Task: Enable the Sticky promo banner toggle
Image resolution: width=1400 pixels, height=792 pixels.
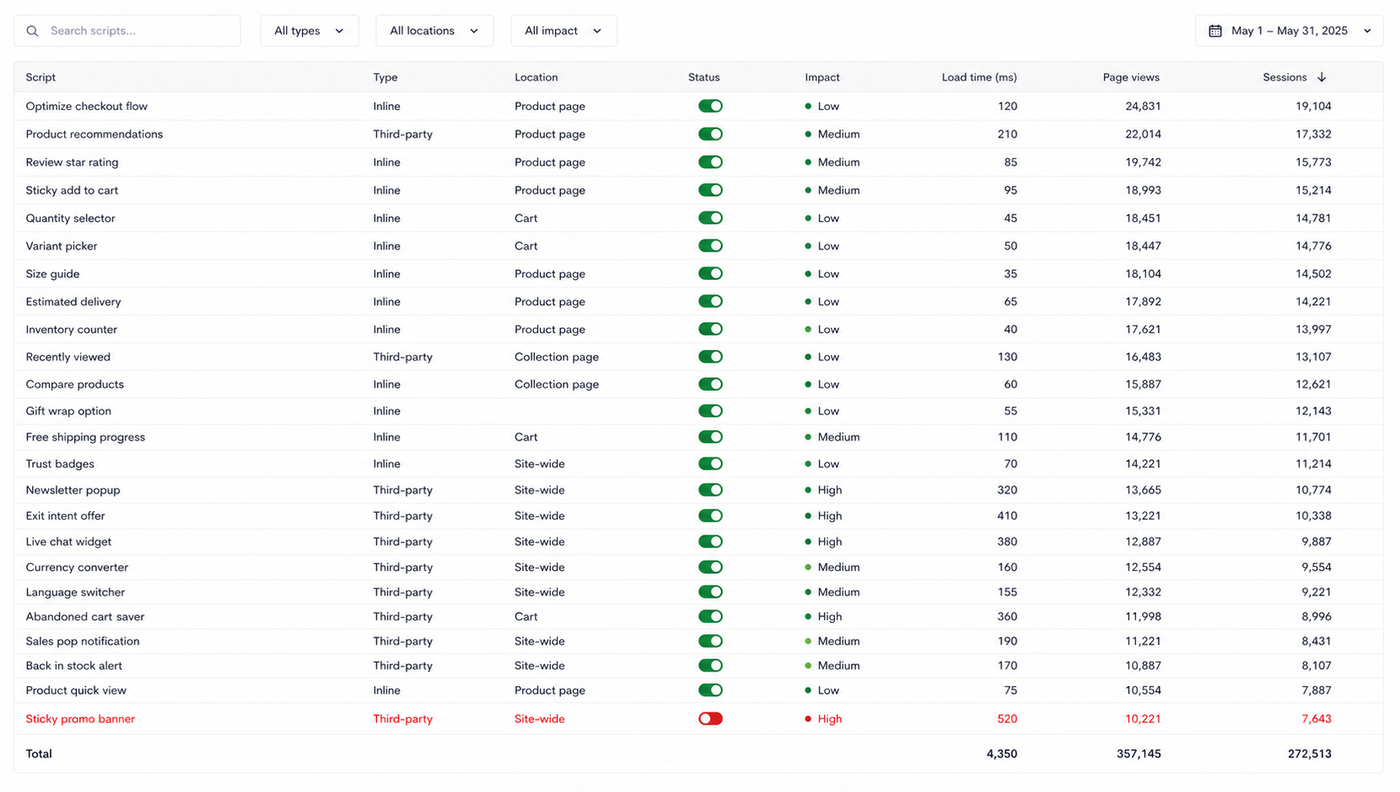Action: coord(710,719)
